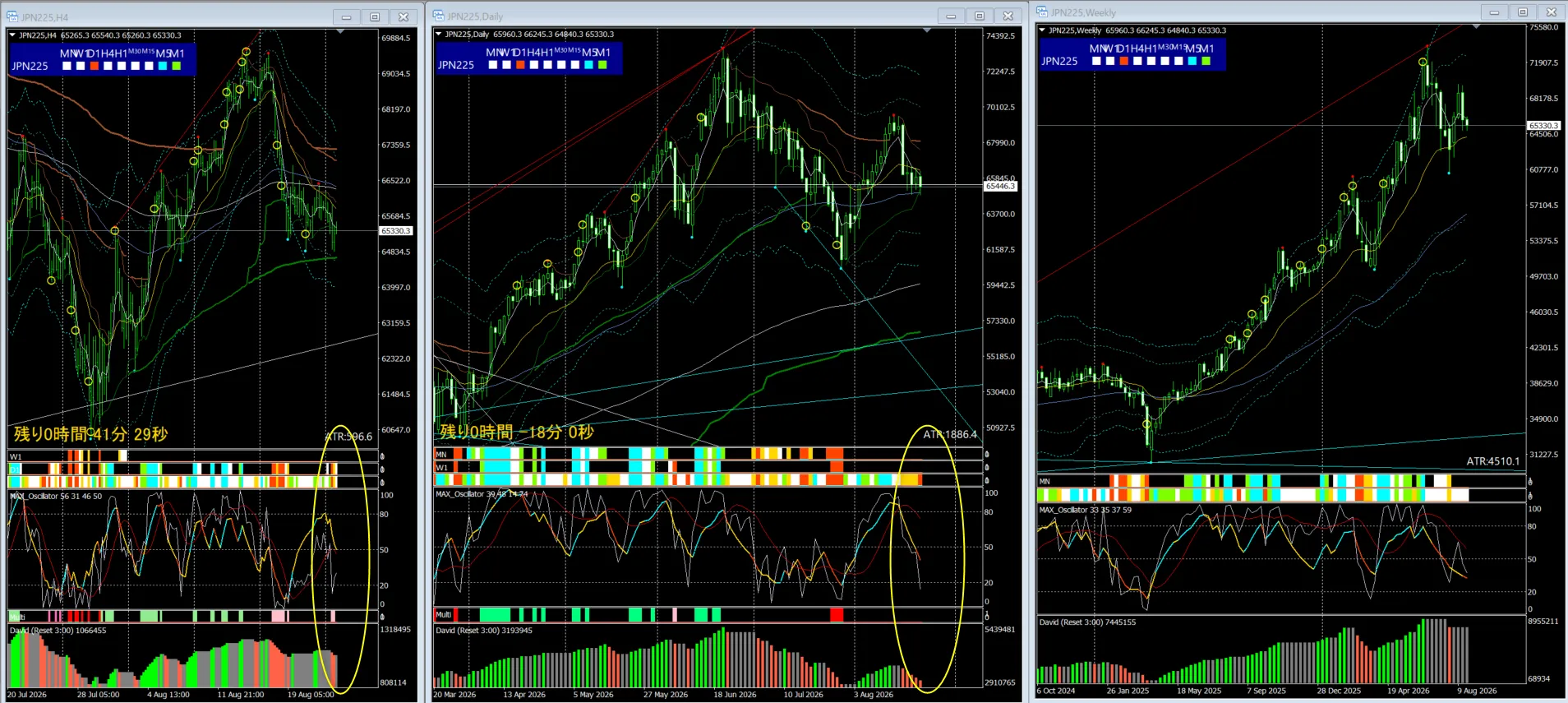Maximize the JPN225,Weekly chart window
The width and height of the screenshot is (1568, 703).
pyautogui.click(x=1523, y=12)
